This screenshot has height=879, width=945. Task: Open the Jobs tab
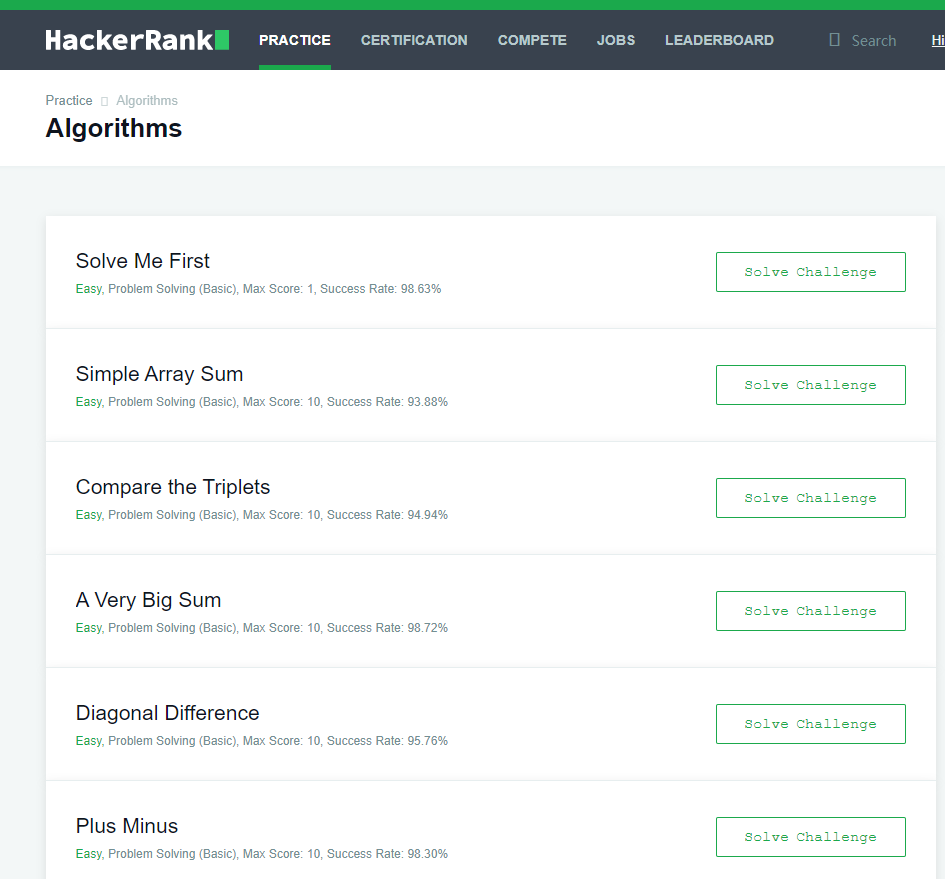pos(616,40)
